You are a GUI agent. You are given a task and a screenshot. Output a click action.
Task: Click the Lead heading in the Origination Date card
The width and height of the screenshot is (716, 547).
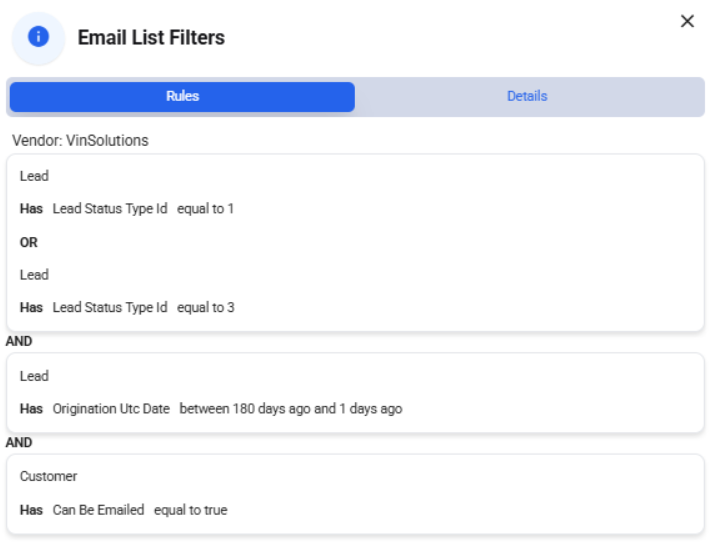34,376
